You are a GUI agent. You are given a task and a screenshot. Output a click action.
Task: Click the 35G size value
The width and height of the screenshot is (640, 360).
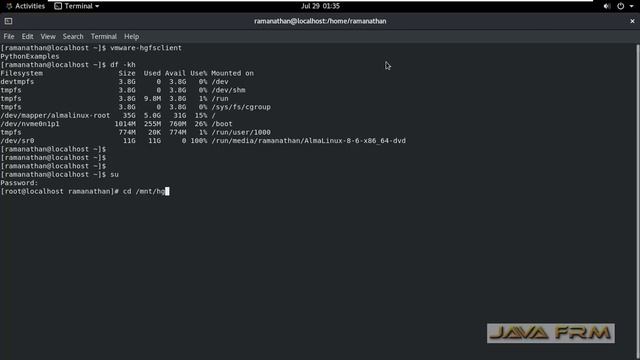click(129, 116)
